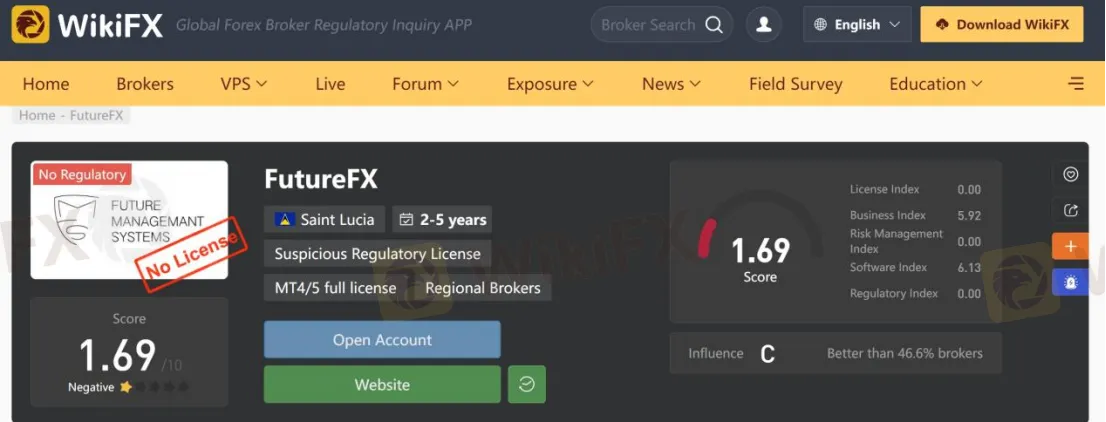Click the orange plus icon
The image size is (1106, 422).
[x=1070, y=246]
